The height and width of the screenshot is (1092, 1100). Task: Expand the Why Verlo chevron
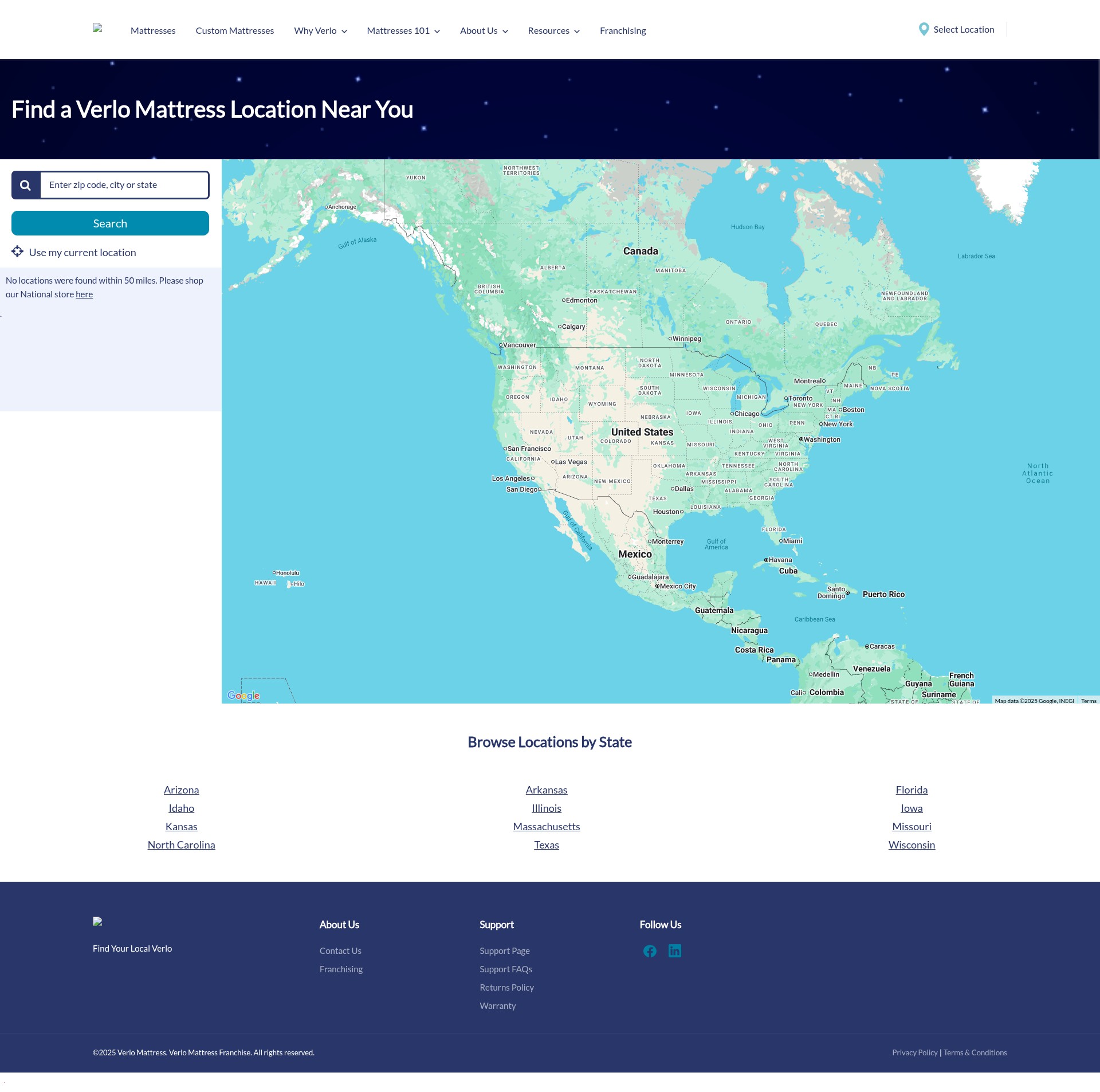coord(344,32)
